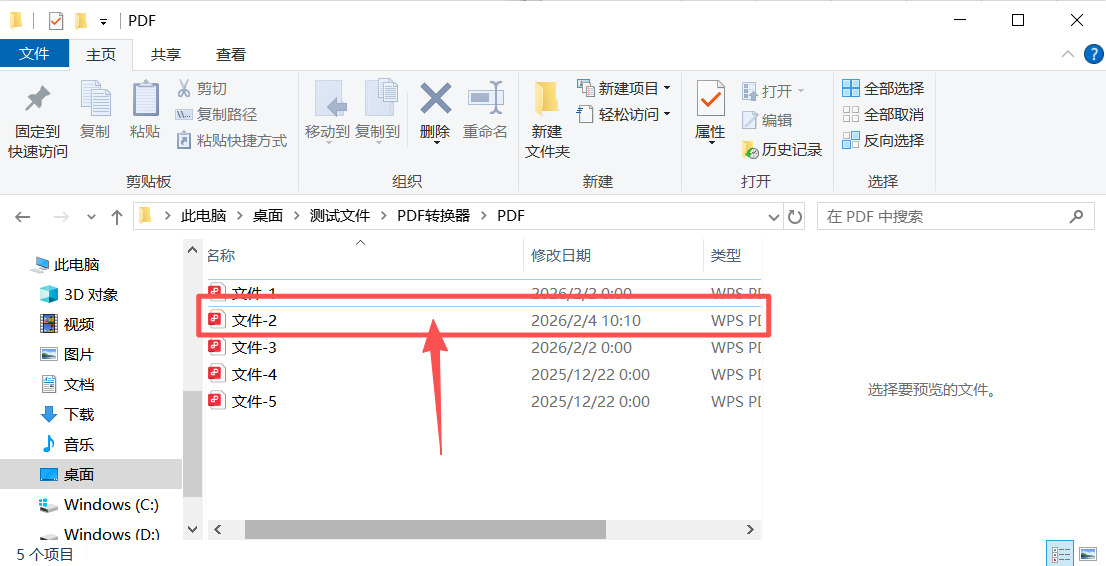Expand the chevron after 此电脑 in path
Image resolution: width=1106 pixels, height=566 pixels.
(x=240, y=216)
